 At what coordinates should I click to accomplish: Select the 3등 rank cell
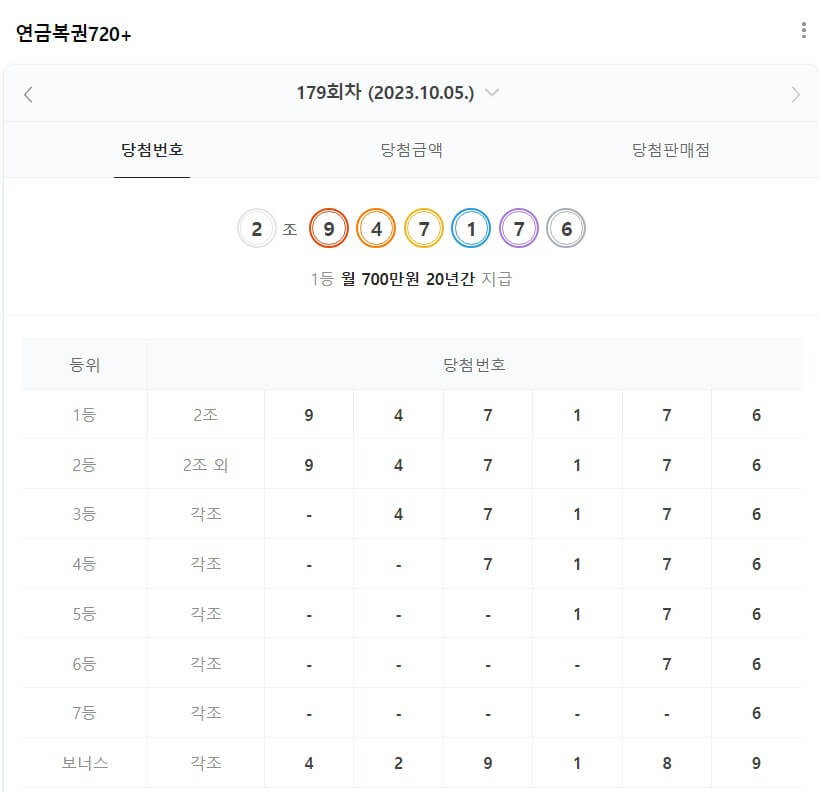(85, 514)
